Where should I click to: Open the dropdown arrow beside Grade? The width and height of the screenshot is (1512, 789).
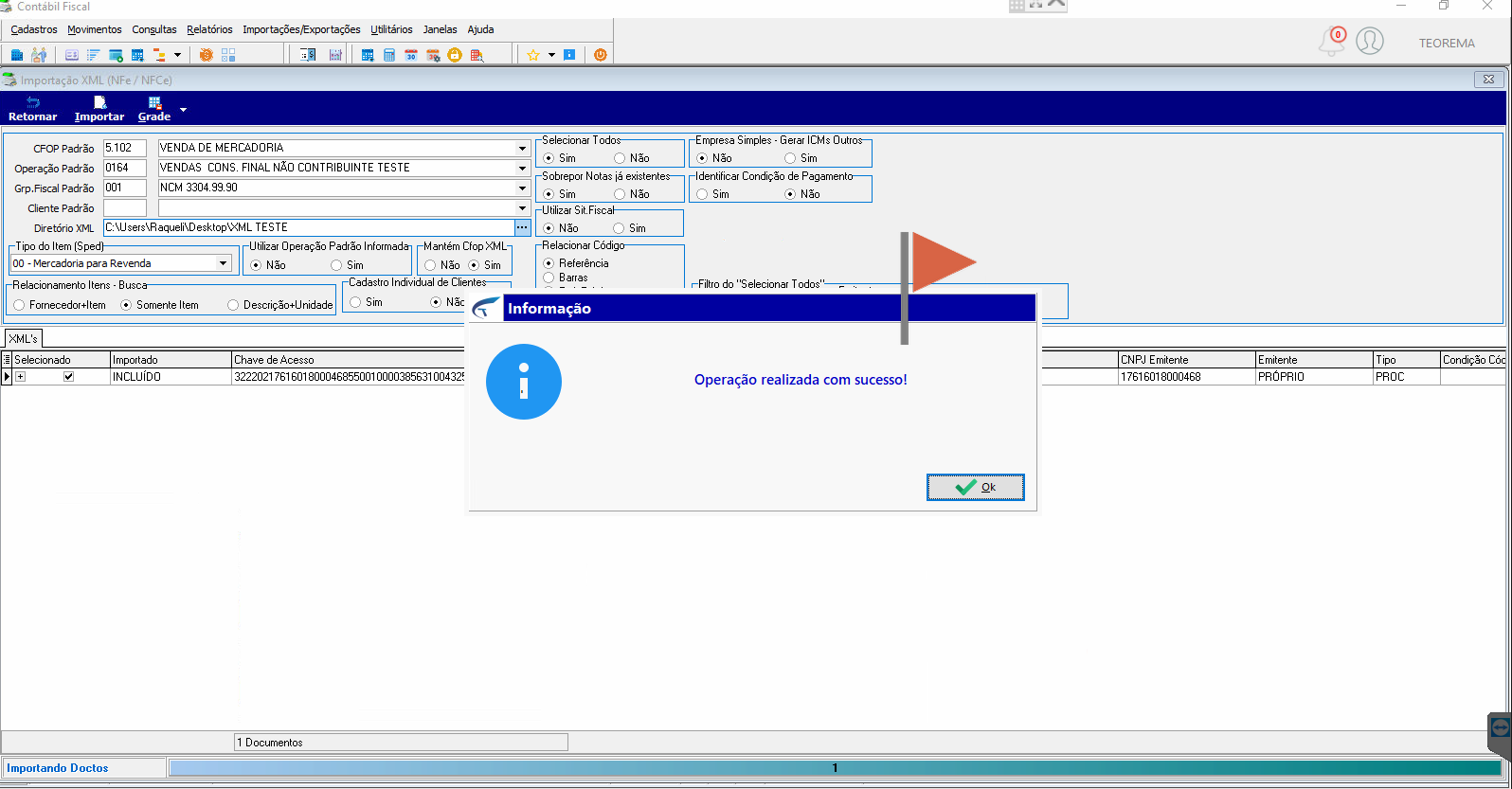(183, 110)
